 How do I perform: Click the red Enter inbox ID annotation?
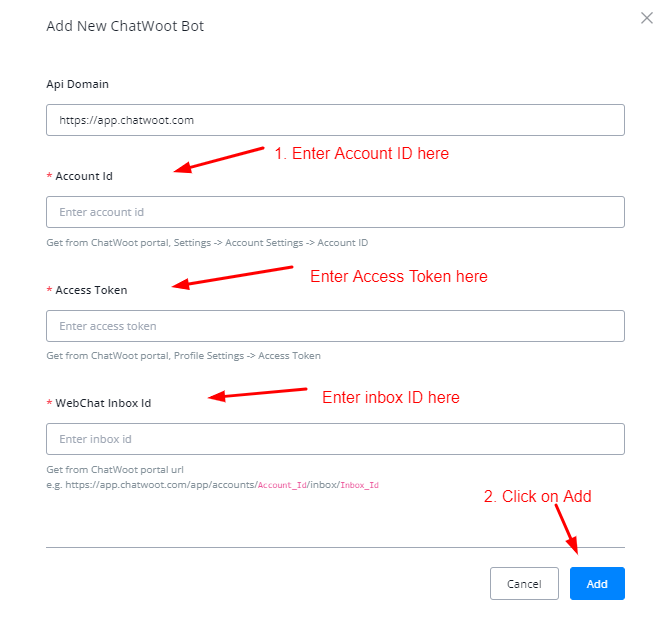(x=390, y=398)
